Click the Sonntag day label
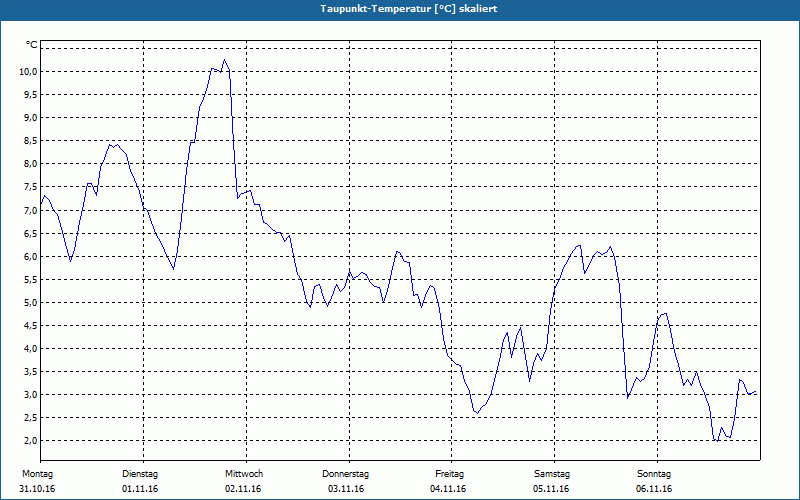This screenshot has width=800, height=500. coord(654,474)
